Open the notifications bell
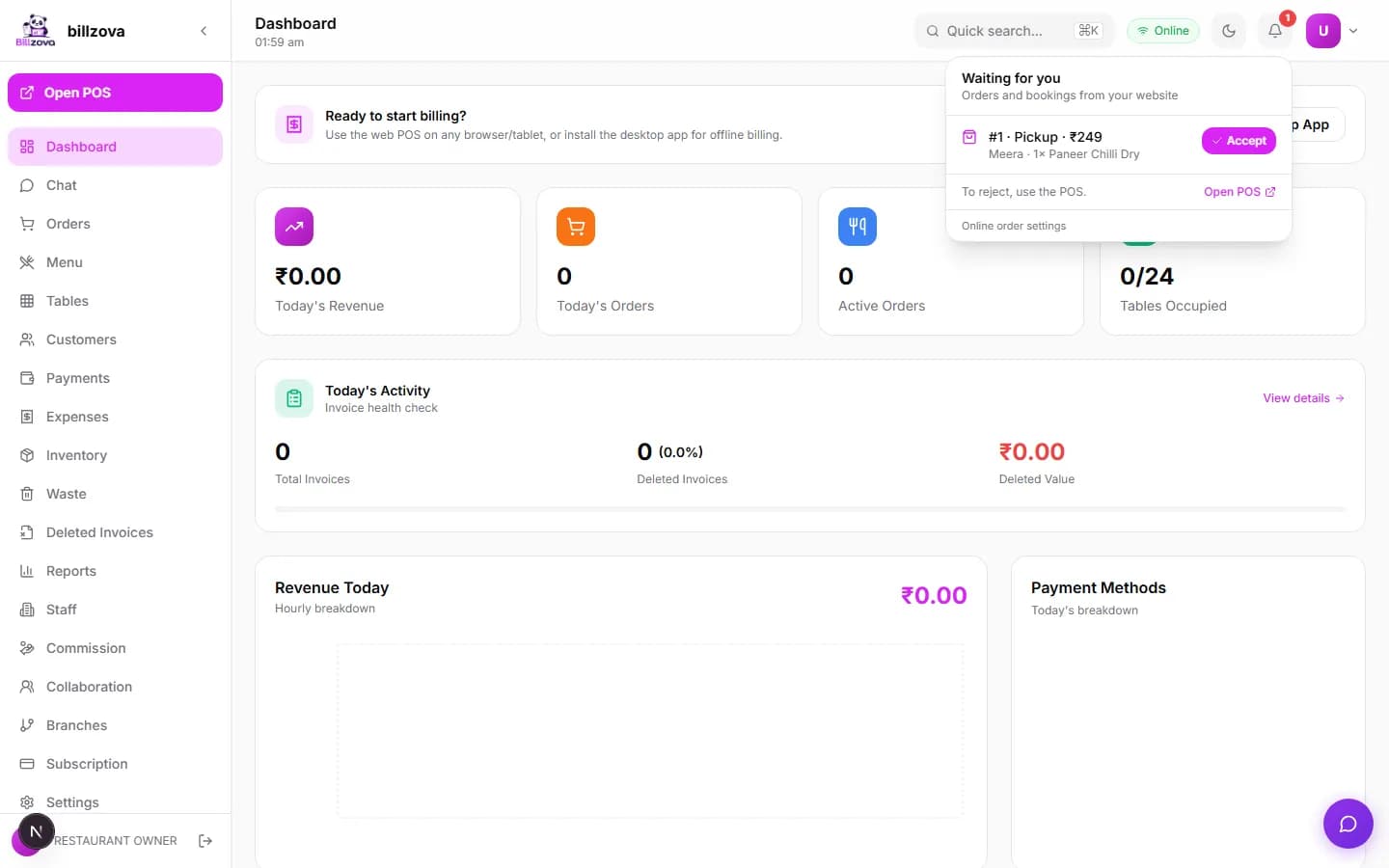The image size is (1389, 868). tap(1275, 31)
